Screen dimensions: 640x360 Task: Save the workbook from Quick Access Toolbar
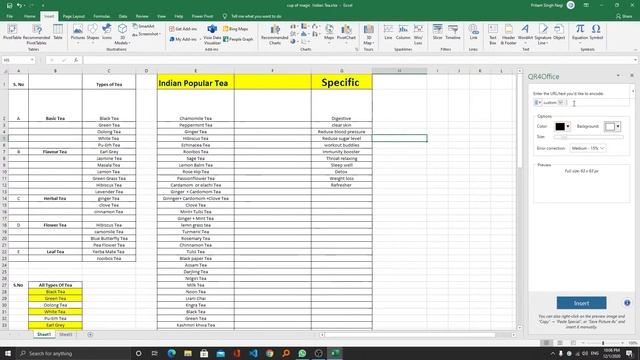9,5
